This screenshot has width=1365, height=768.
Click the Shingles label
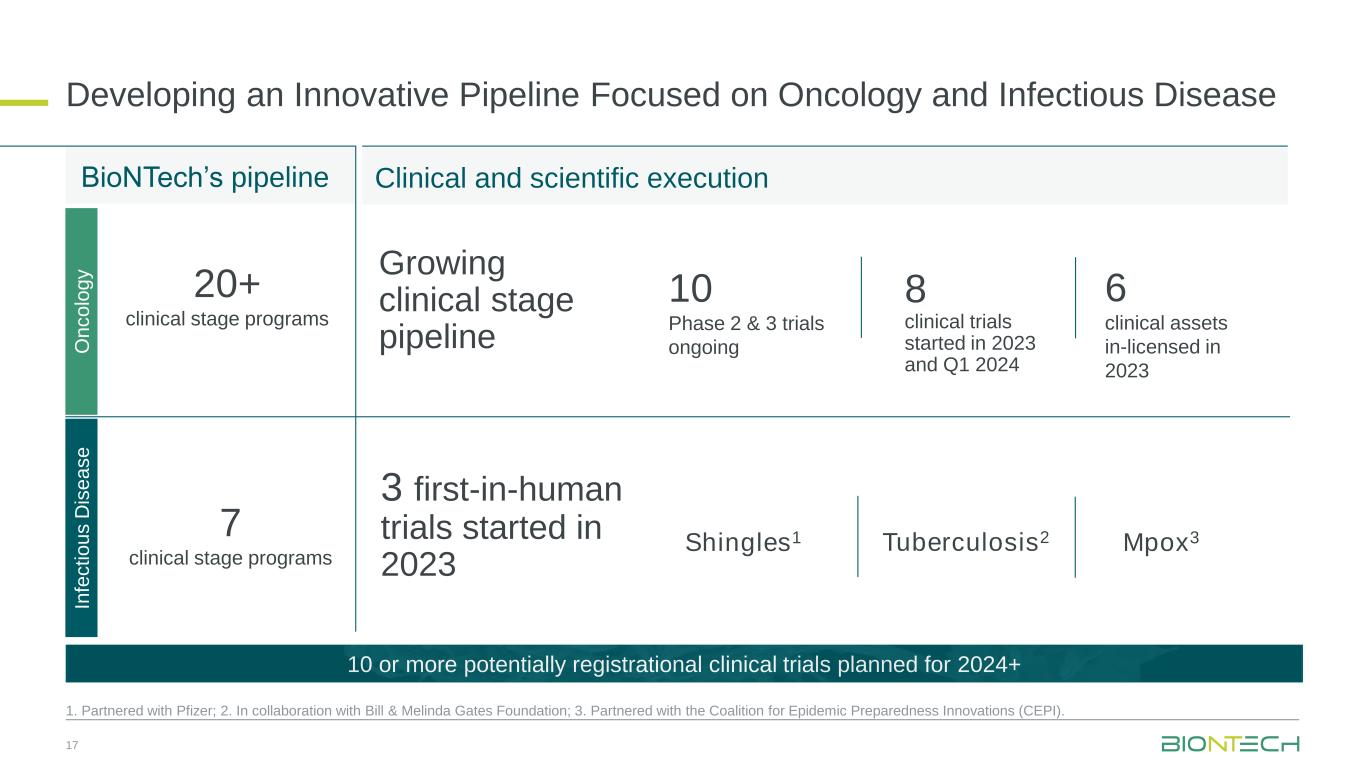(743, 542)
